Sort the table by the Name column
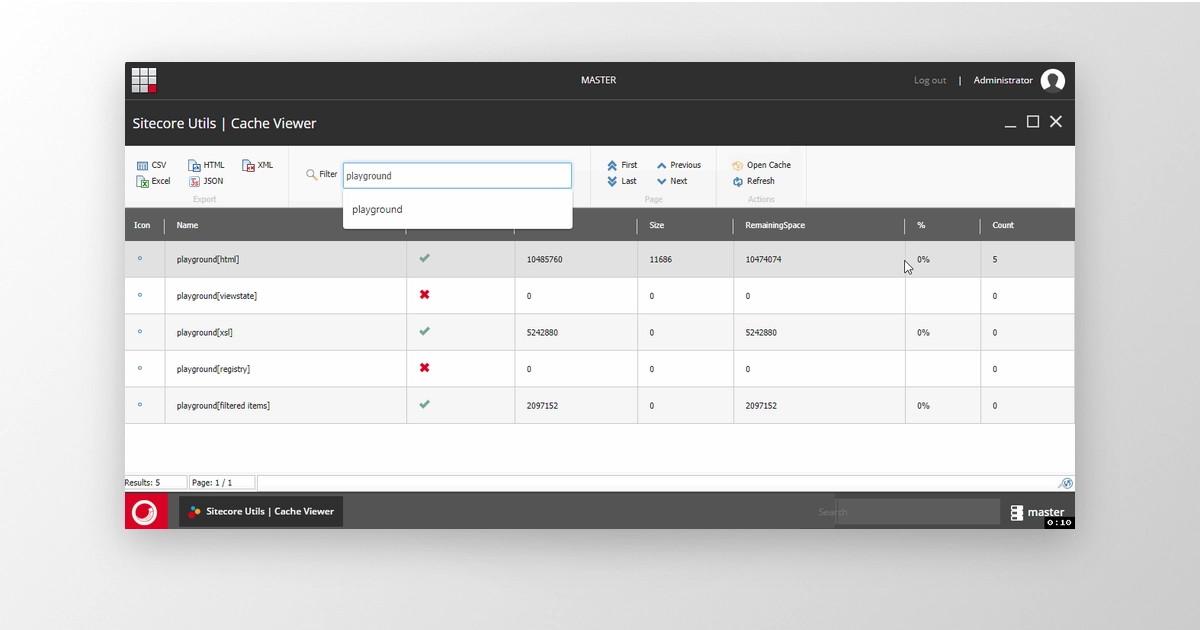 (x=187, y=225)
